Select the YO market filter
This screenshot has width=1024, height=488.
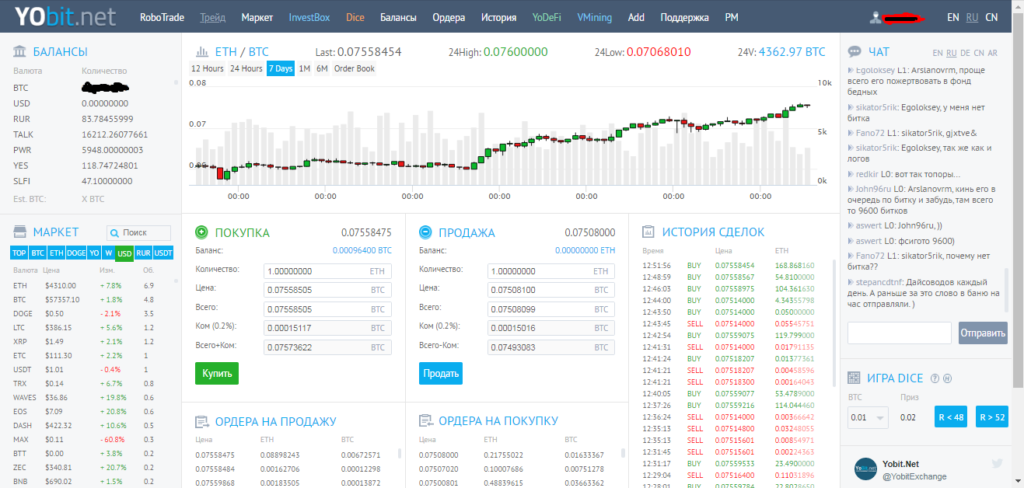point(94,253)
